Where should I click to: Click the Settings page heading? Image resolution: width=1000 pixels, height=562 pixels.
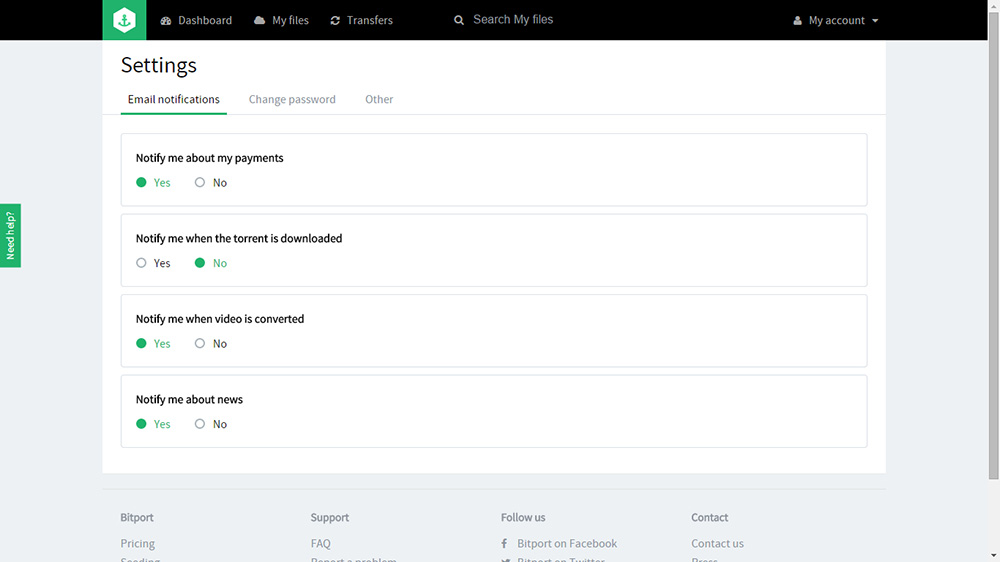(159, 65)
